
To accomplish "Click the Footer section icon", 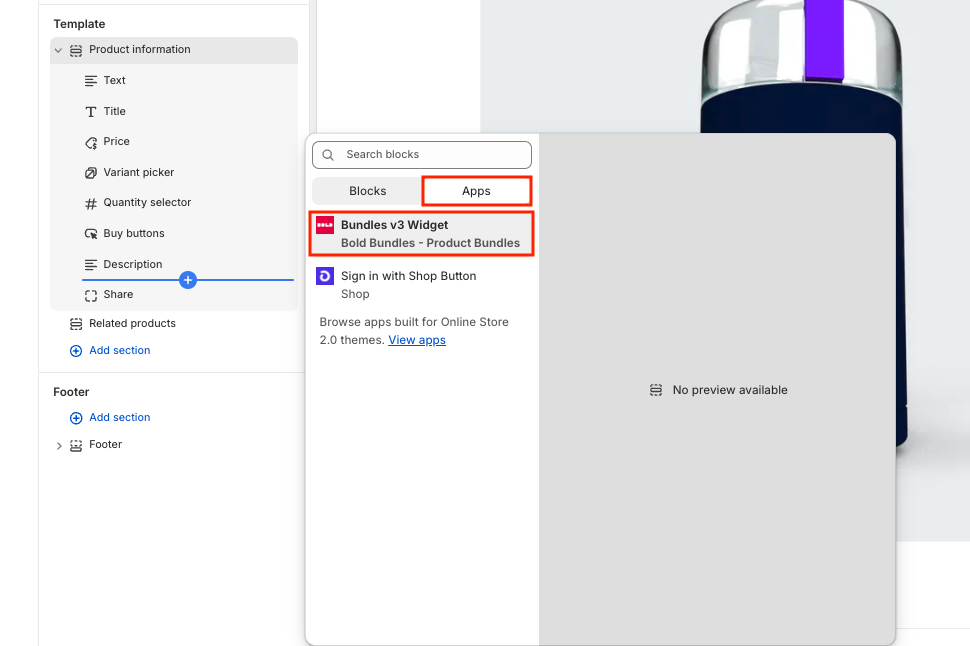I will [76, 446].
